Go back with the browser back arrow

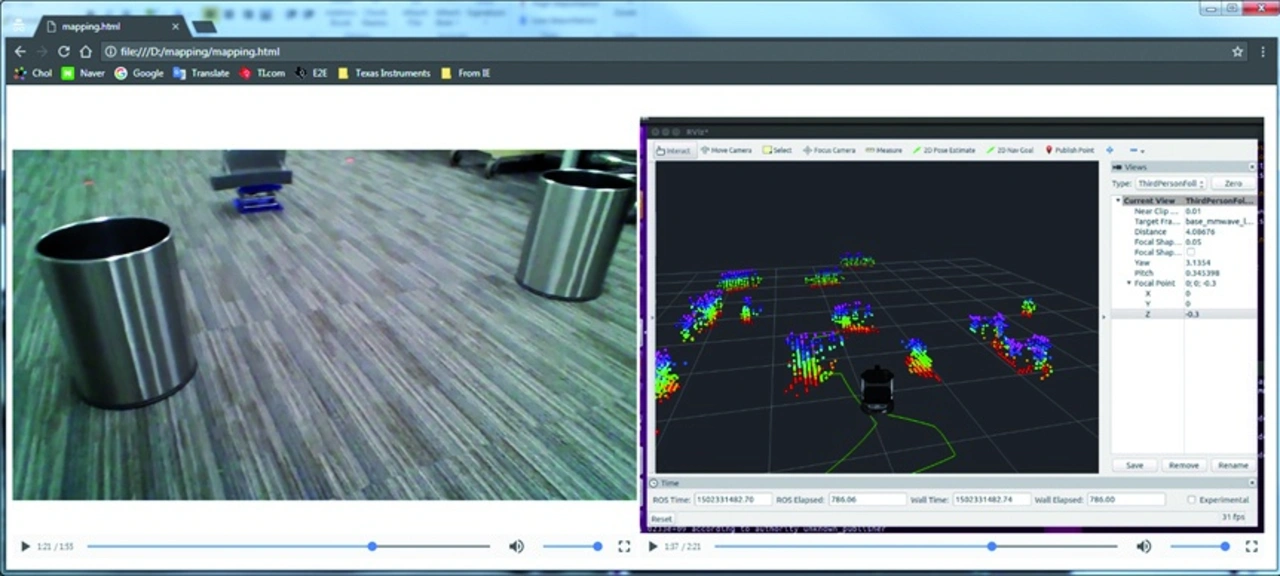point(20,51)
